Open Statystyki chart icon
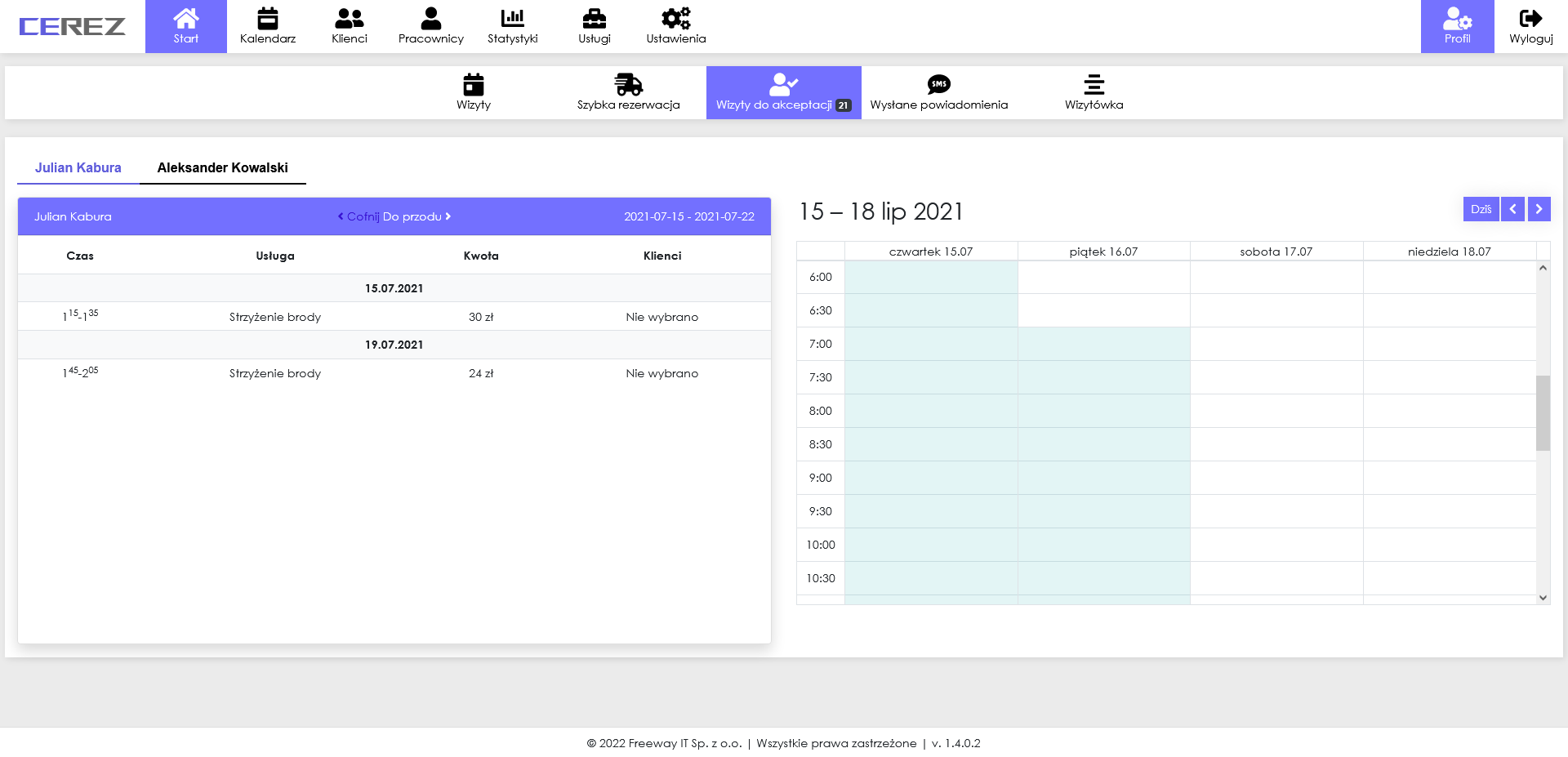This screenshot has height=757, width=1568. click(512, 18)
